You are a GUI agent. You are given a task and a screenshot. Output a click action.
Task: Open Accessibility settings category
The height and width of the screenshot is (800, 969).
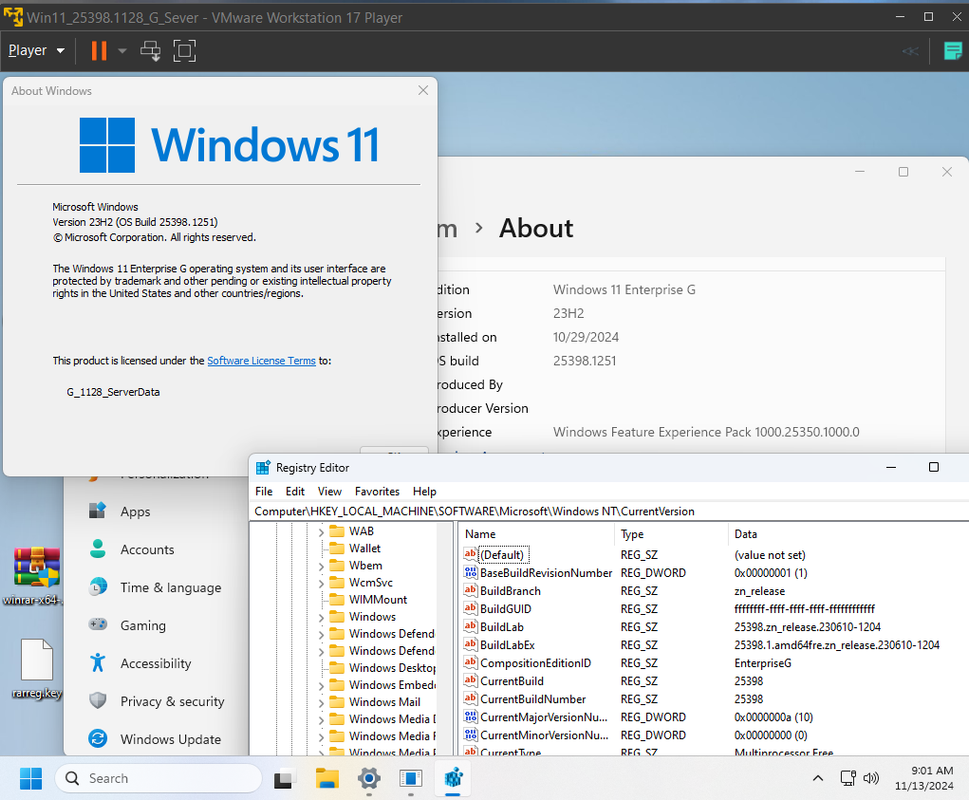click(x=156, y=663)
